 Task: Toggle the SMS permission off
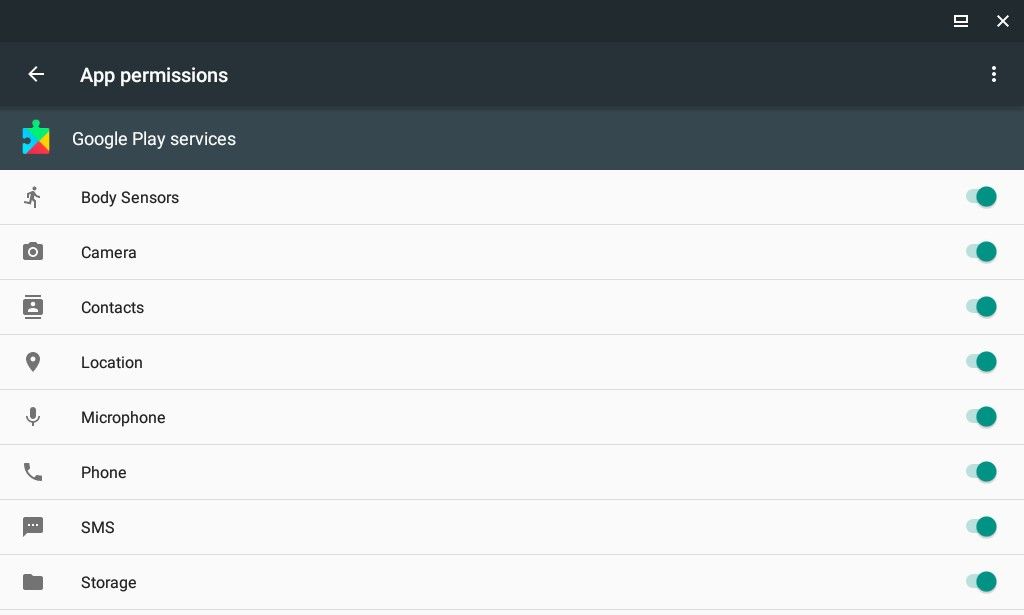coord(982,527)
